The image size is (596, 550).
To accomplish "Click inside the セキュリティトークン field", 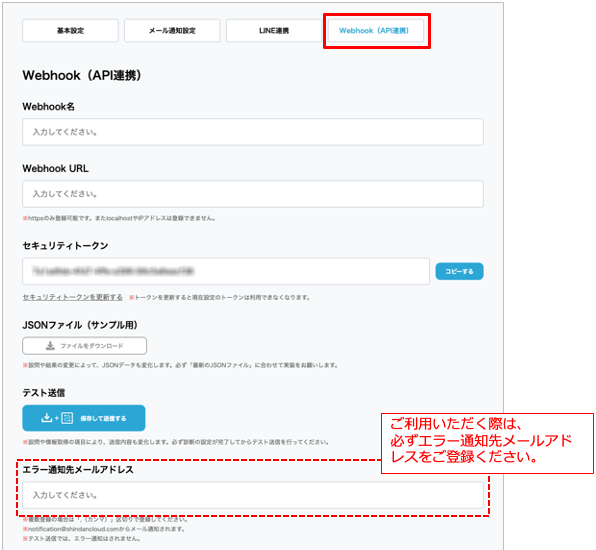I will coord(226,271).
